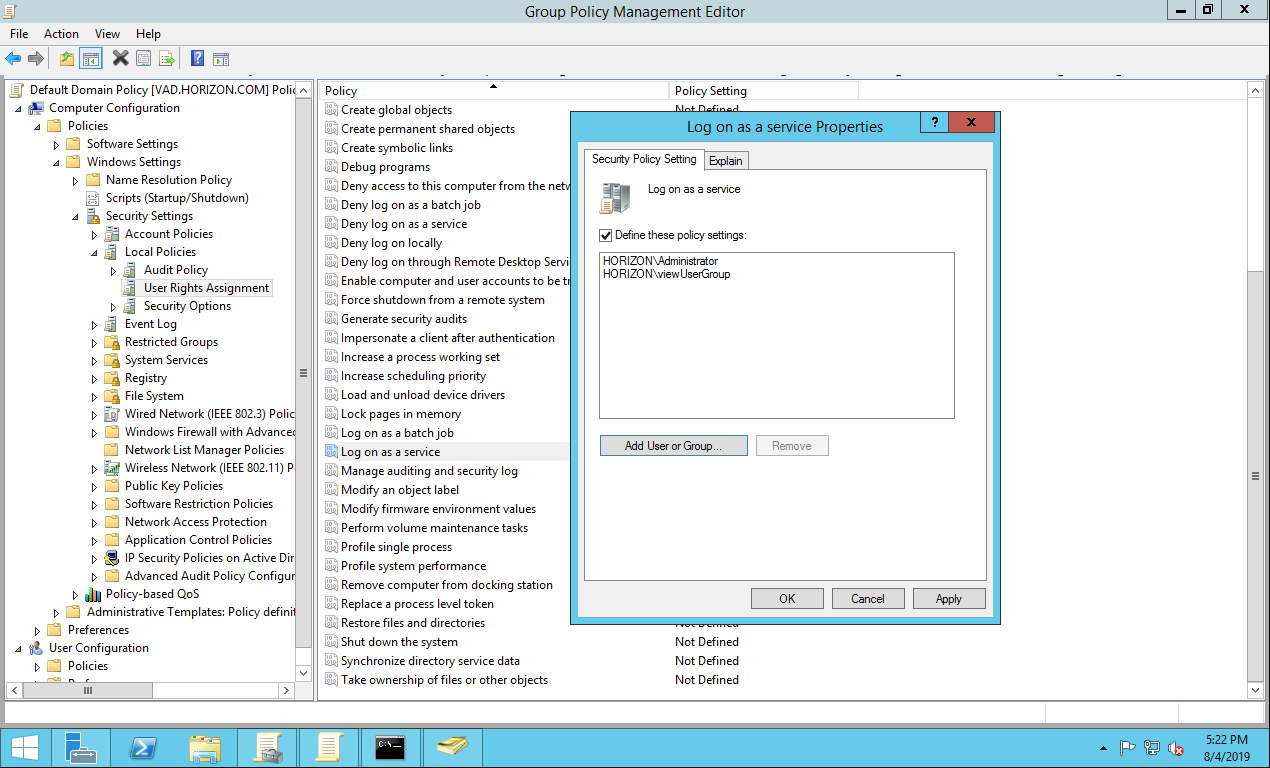Click the Up One Level folder icon

click(x=66, y=59)
